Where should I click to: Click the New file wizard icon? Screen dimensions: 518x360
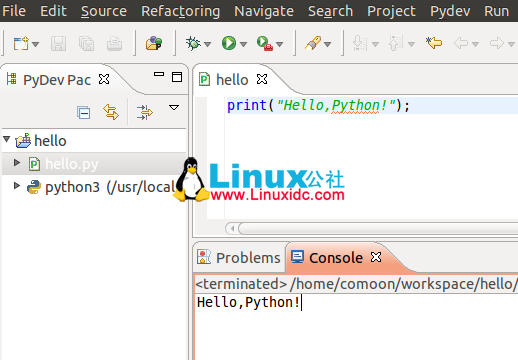coord(21,43)
